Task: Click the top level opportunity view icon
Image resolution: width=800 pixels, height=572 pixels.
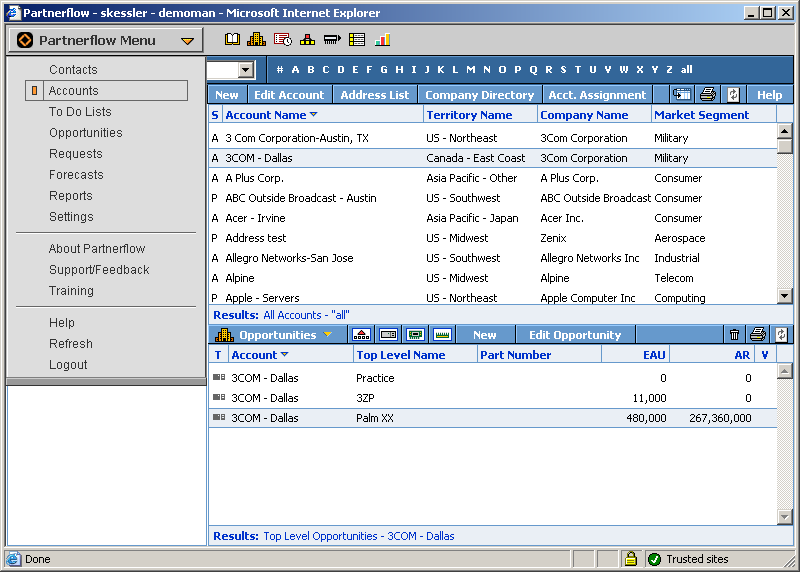Action: tap(361, 335)
